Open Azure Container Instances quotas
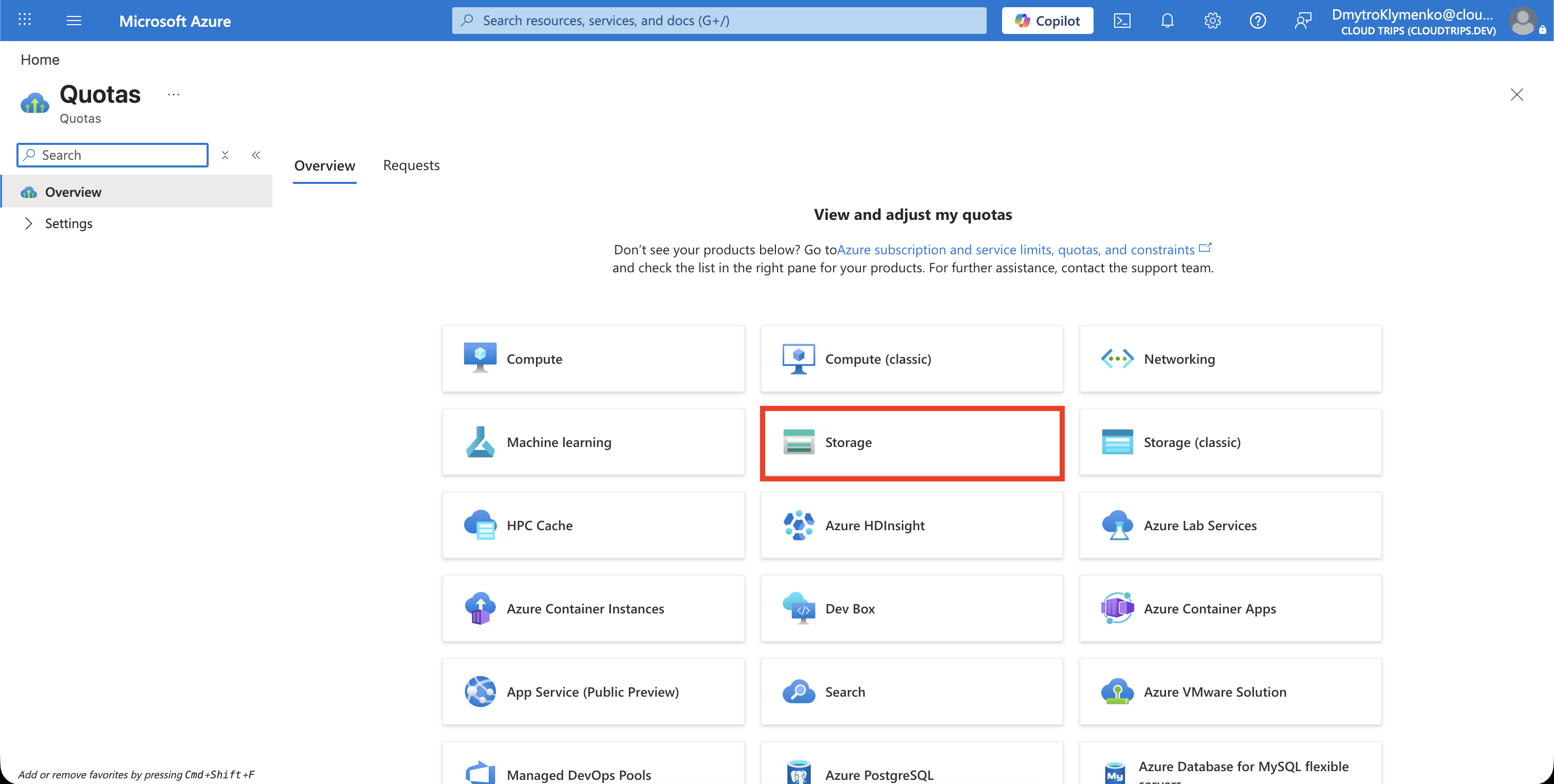Screen dimensions: 1554x784 (x=593, y=608)
